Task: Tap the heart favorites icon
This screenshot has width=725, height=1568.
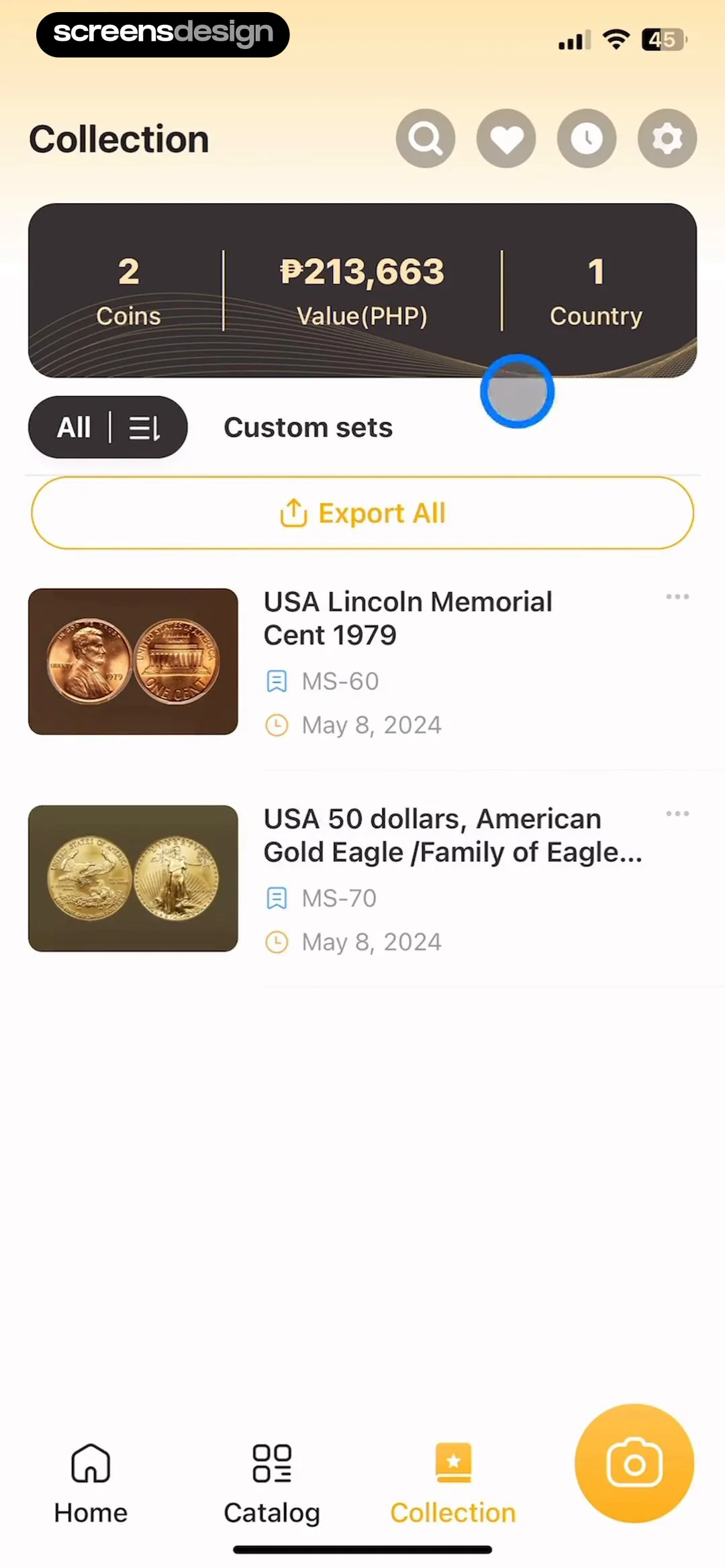Action: coord(506,138)
